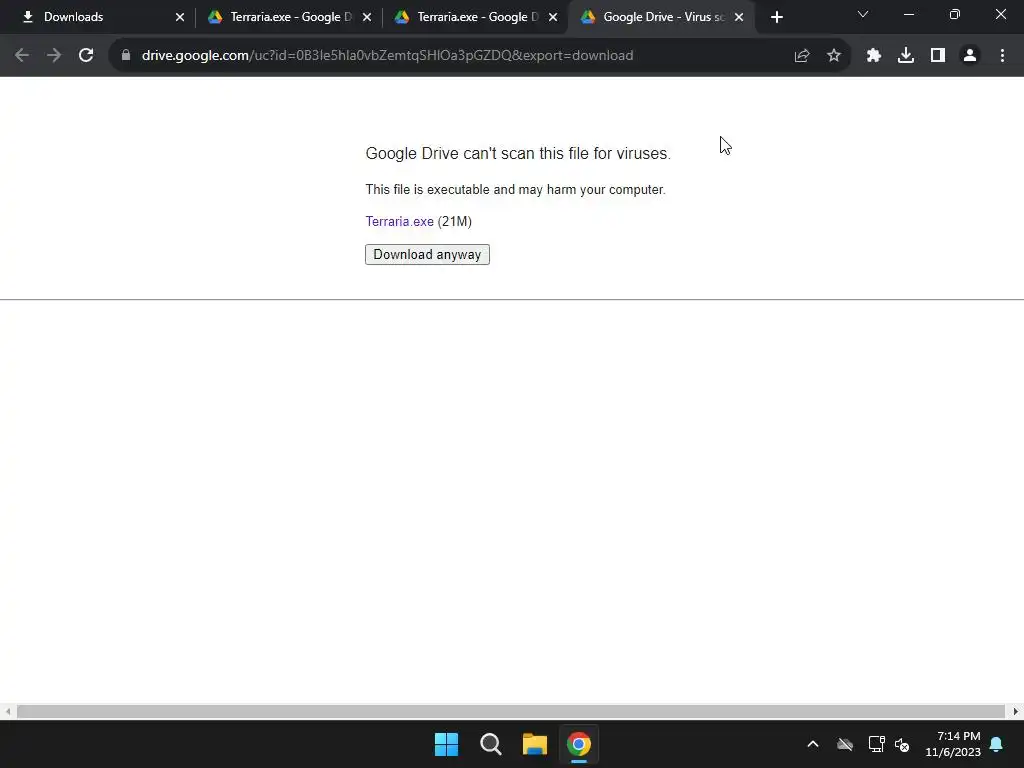Click the muted volume tray icon

[x=903, y=744]
